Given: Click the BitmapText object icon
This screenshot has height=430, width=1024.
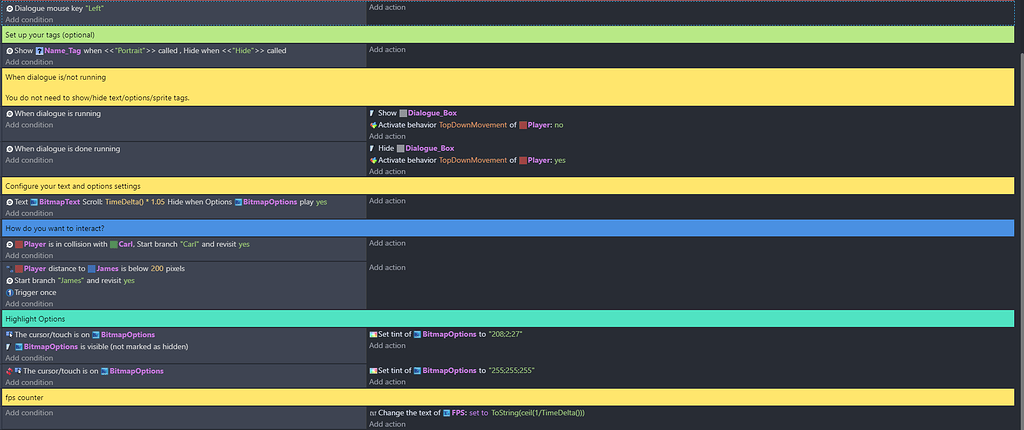Looking at the screenshot, I should pyautogui.click(x=34, y=202).
